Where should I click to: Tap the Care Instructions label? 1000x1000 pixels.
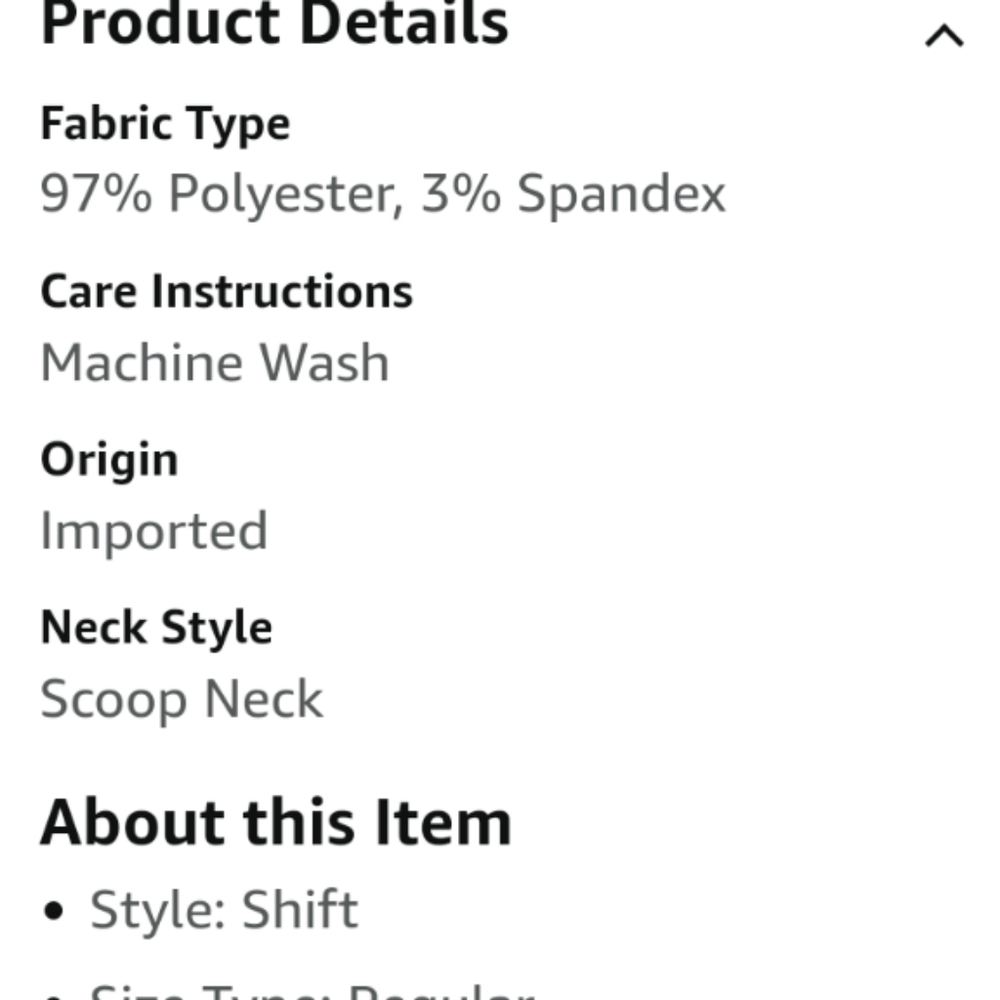tap(226, 292)
